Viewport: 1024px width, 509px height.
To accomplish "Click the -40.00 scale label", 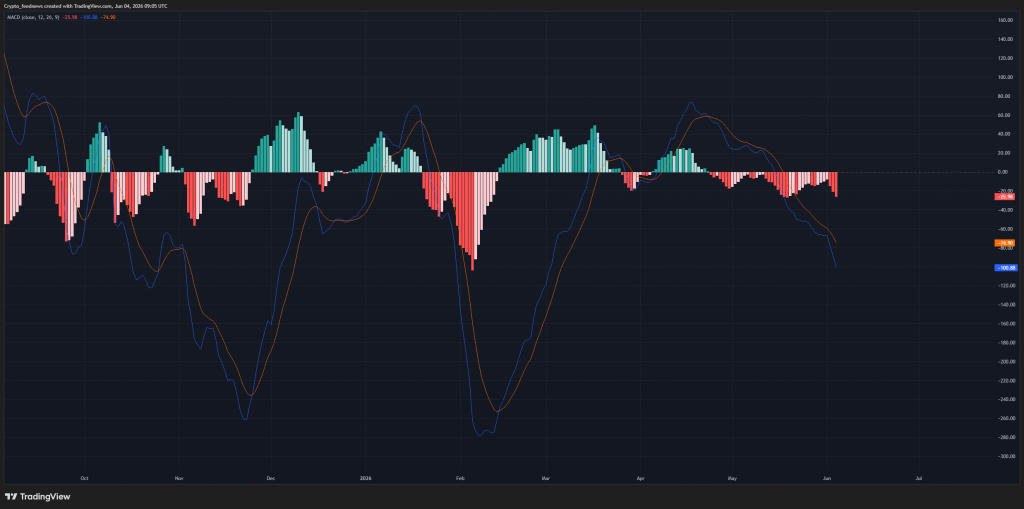I will tap(1005, 210).
